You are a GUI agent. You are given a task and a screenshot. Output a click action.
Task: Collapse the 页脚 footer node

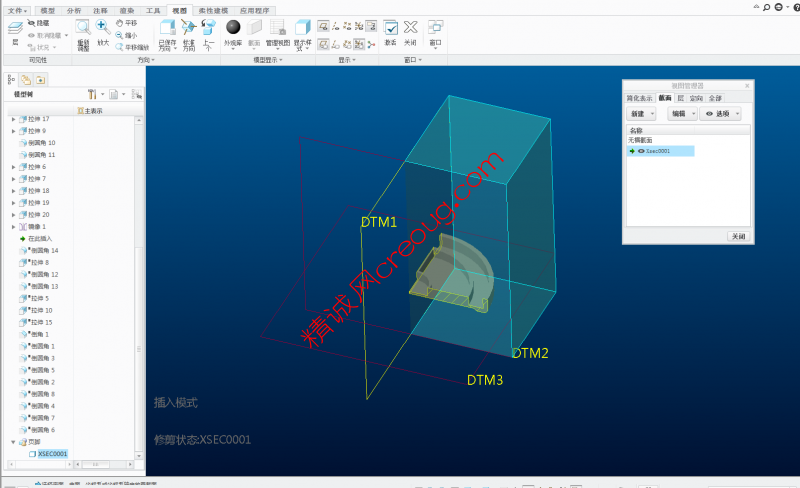(x=13, y=442)
